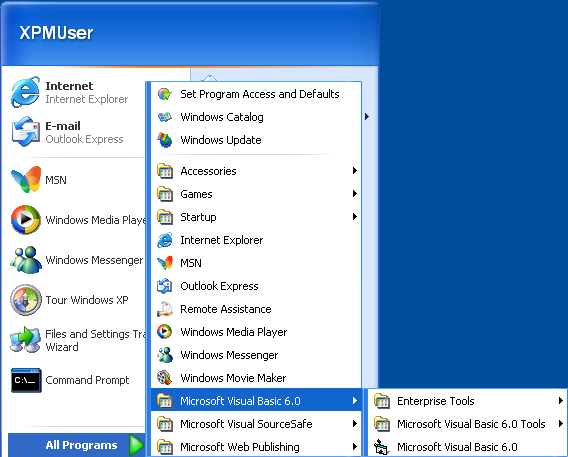
Task: Click the Windows Update globe icon
Action: click(x=165, y=140)
